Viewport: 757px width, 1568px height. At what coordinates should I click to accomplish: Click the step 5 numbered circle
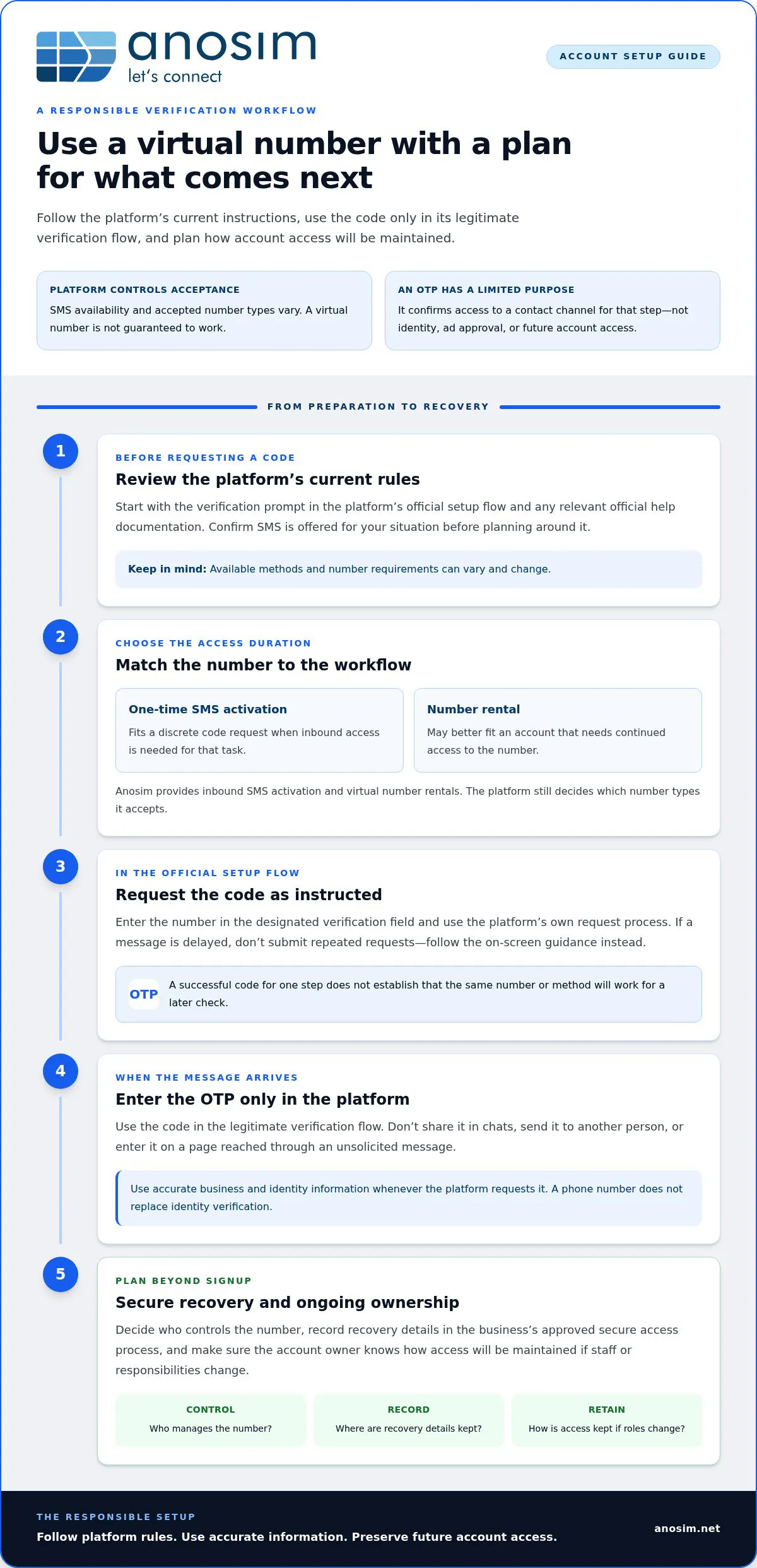tap(61, 1274)
